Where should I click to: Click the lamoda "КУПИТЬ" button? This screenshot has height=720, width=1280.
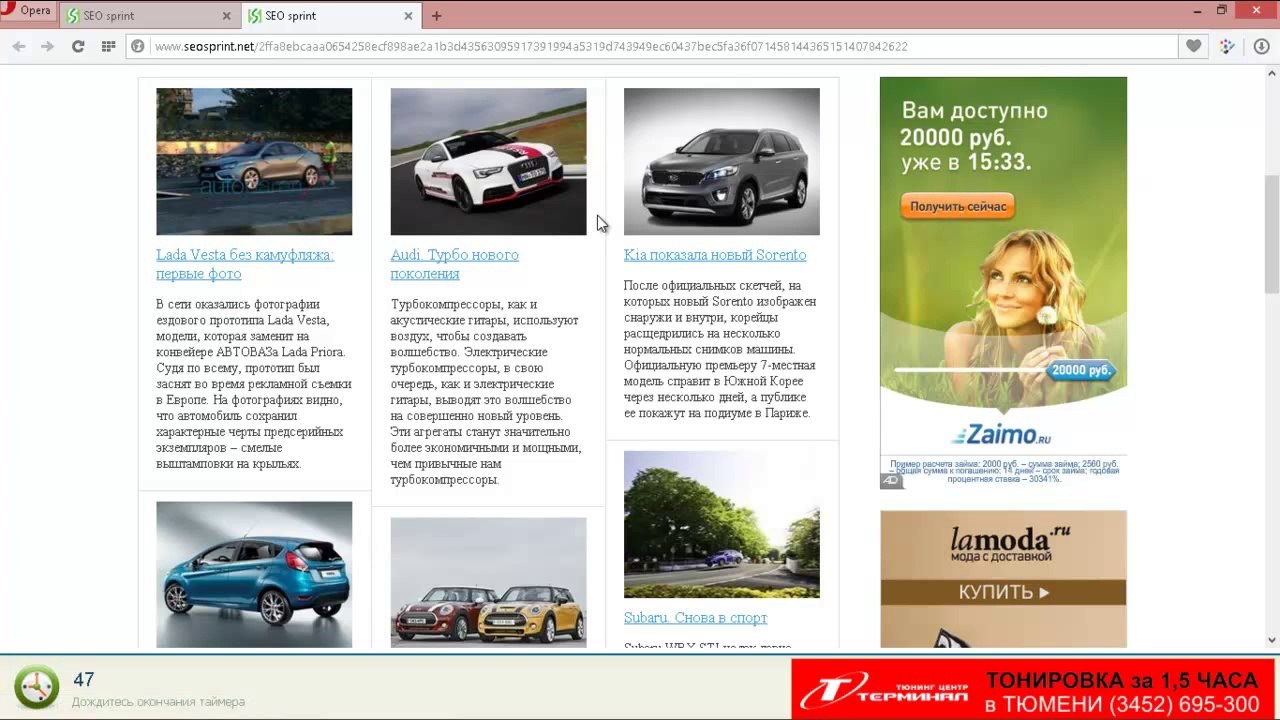pyautogui.click(x=1003, y=592)
